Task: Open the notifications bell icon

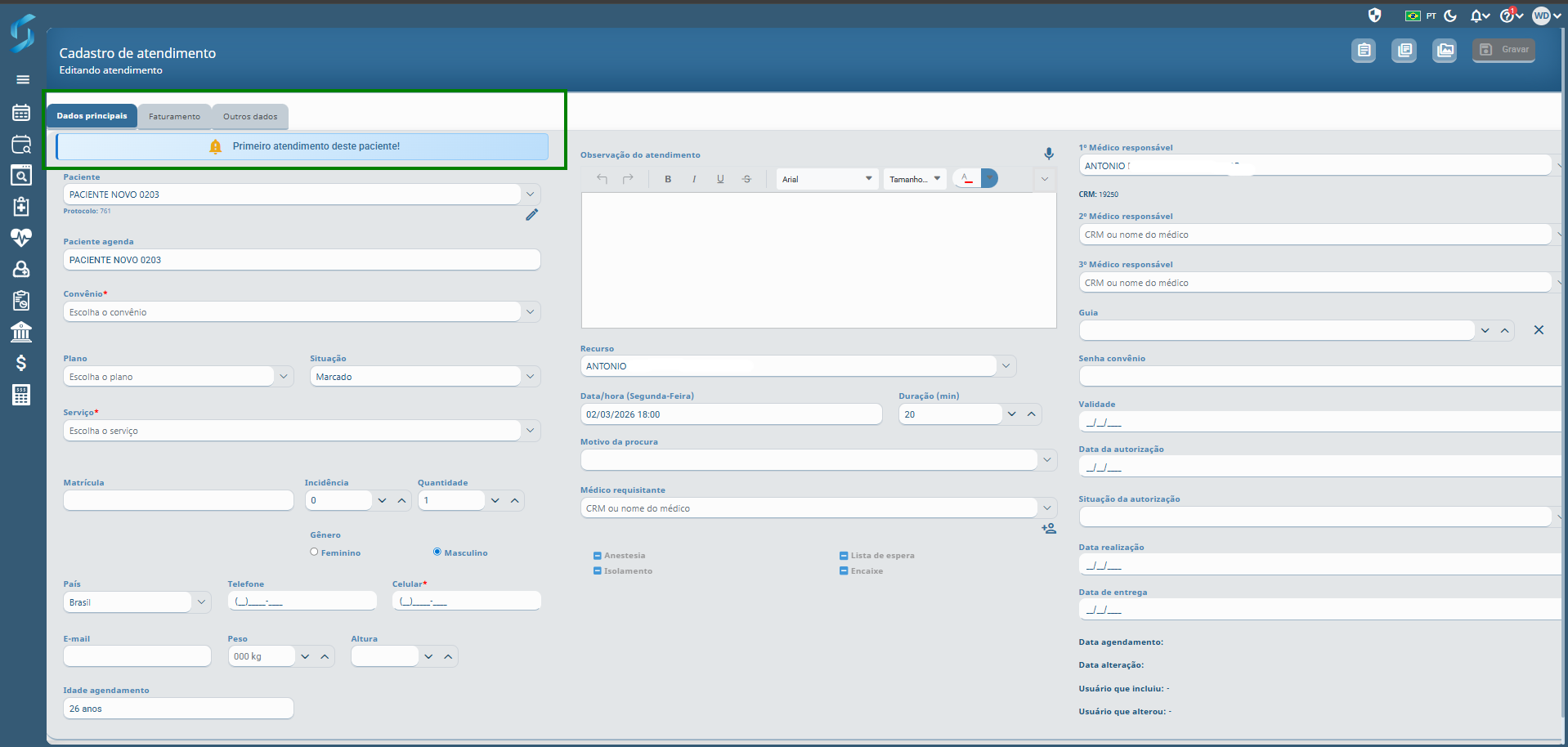Action: [1477, 16]
